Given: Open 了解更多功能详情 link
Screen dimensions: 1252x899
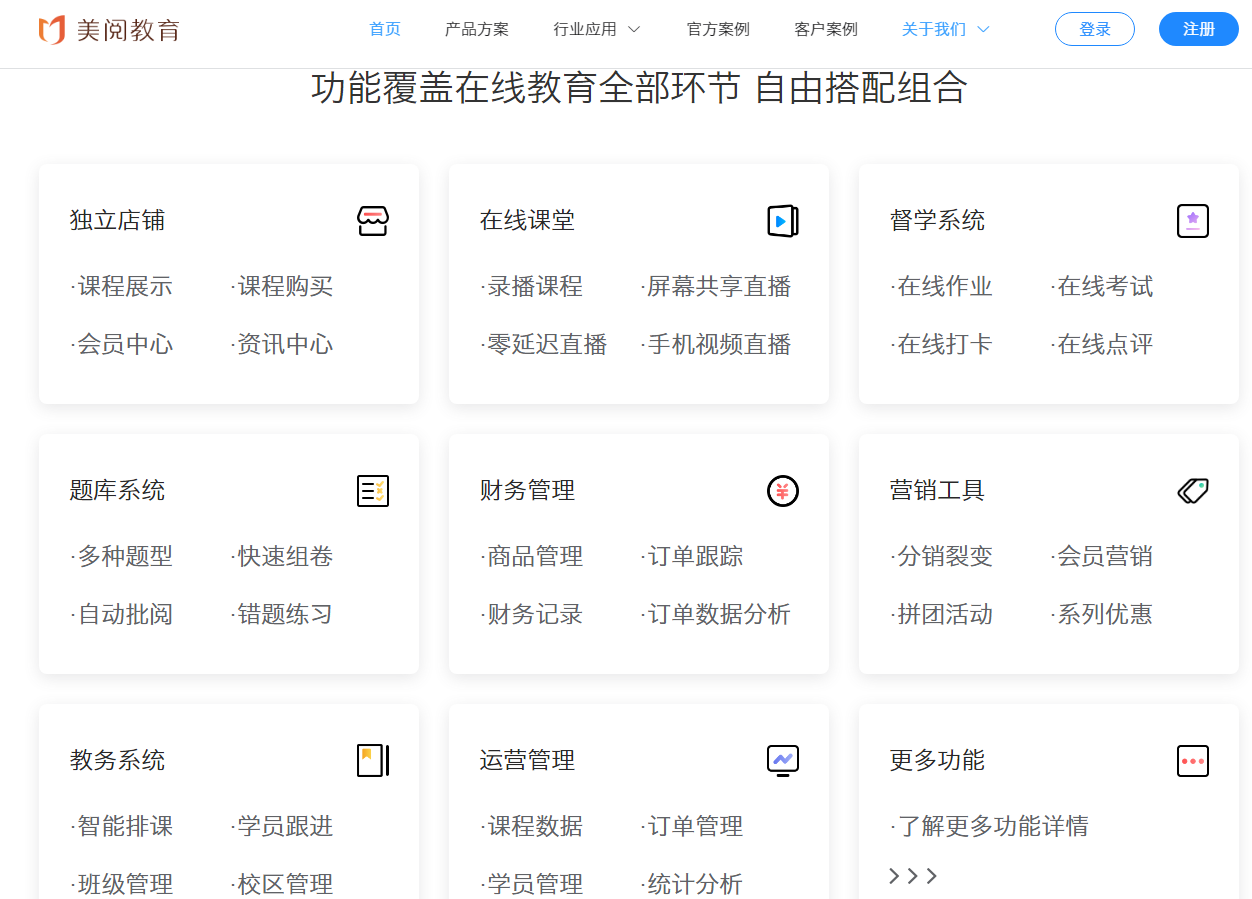Looking at the screenshot, I should pos(989,827).
